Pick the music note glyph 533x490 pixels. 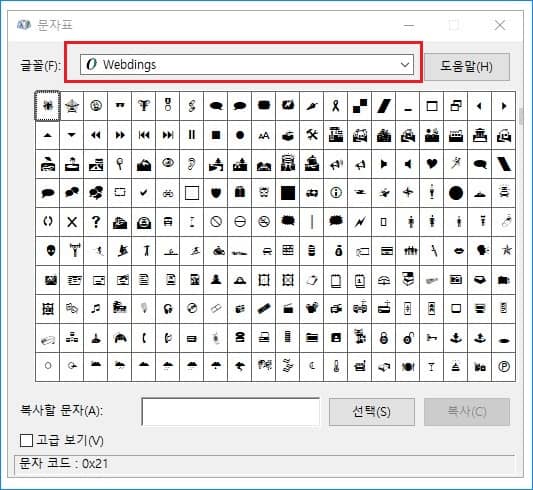(96, 309)
